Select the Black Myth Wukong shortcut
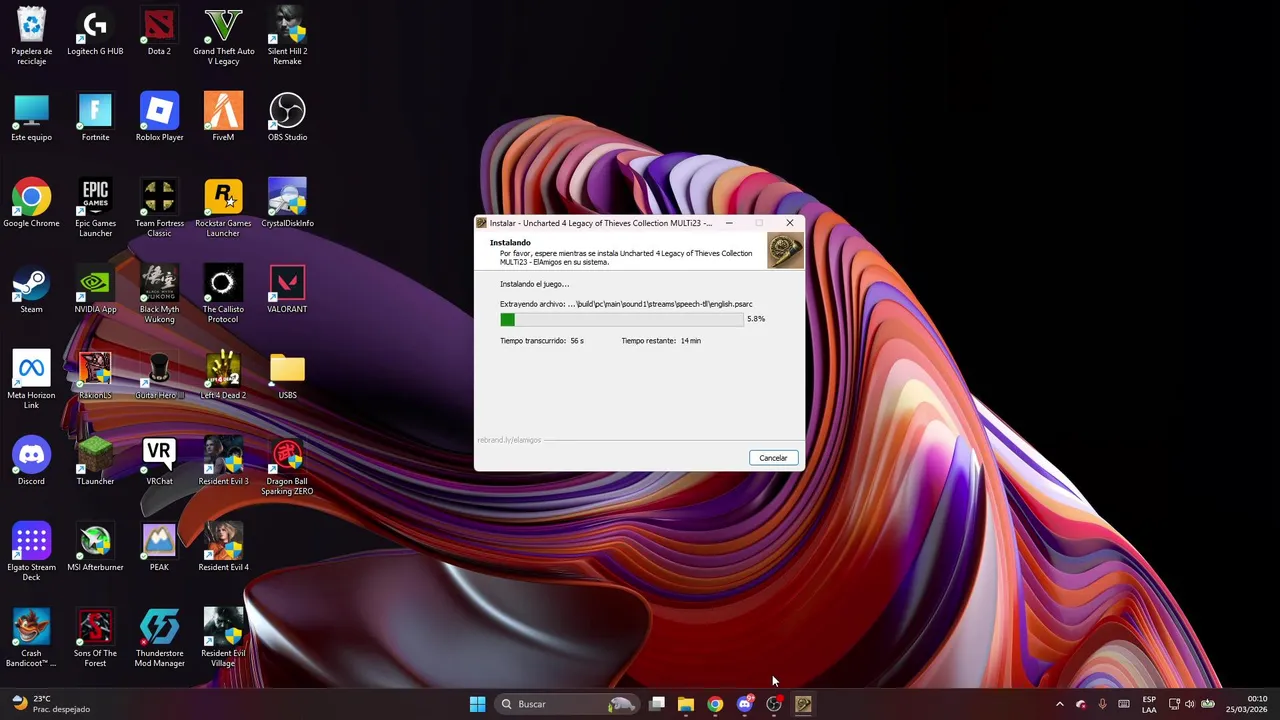The height and width of the screenshot is (720, 1280). [159, 294]
